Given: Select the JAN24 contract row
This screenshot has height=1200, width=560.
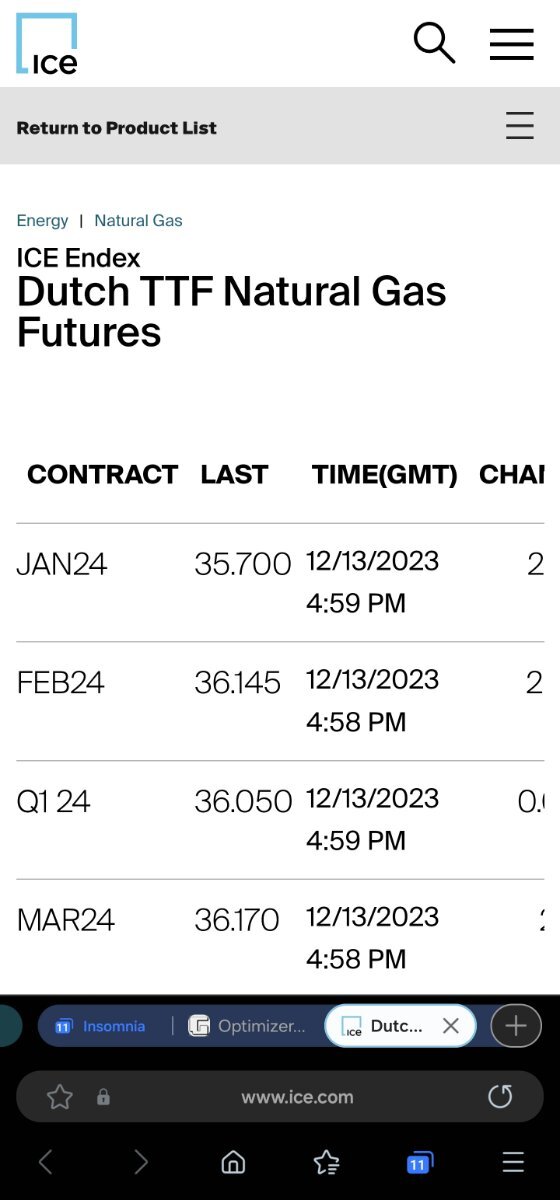Looking at the screenshot, I should tap(280, 583).
